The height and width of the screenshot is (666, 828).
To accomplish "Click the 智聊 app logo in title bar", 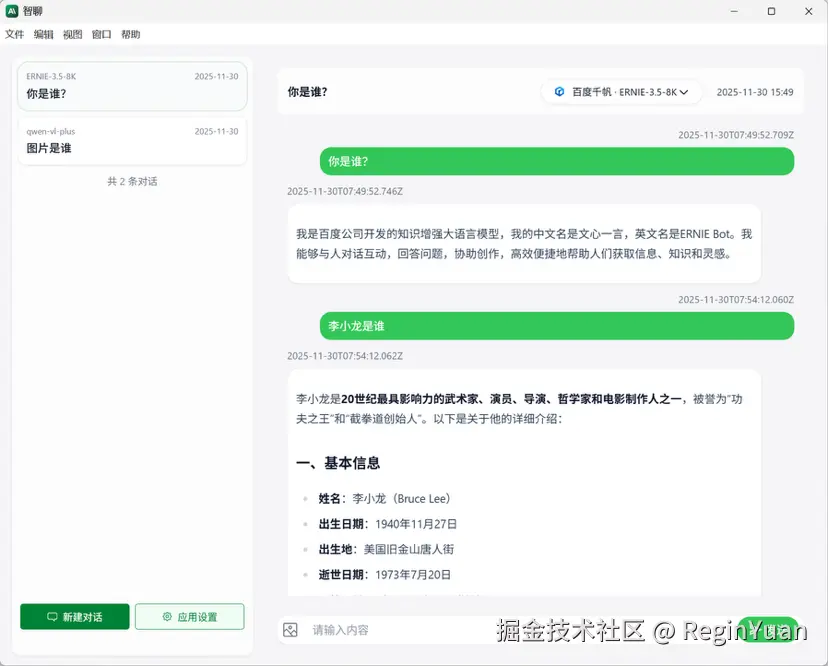I will point(13,11).
